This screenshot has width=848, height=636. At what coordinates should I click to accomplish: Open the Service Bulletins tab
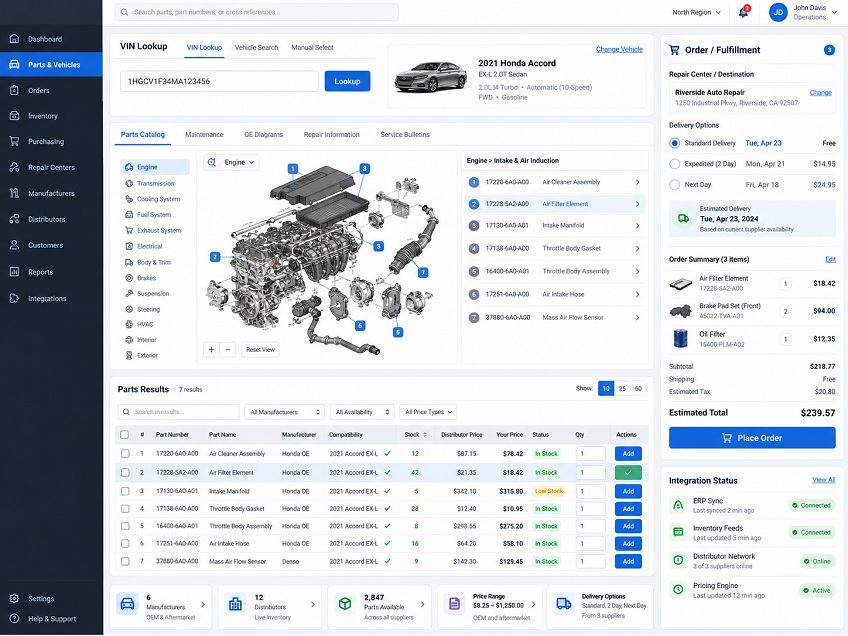[405, 135]
